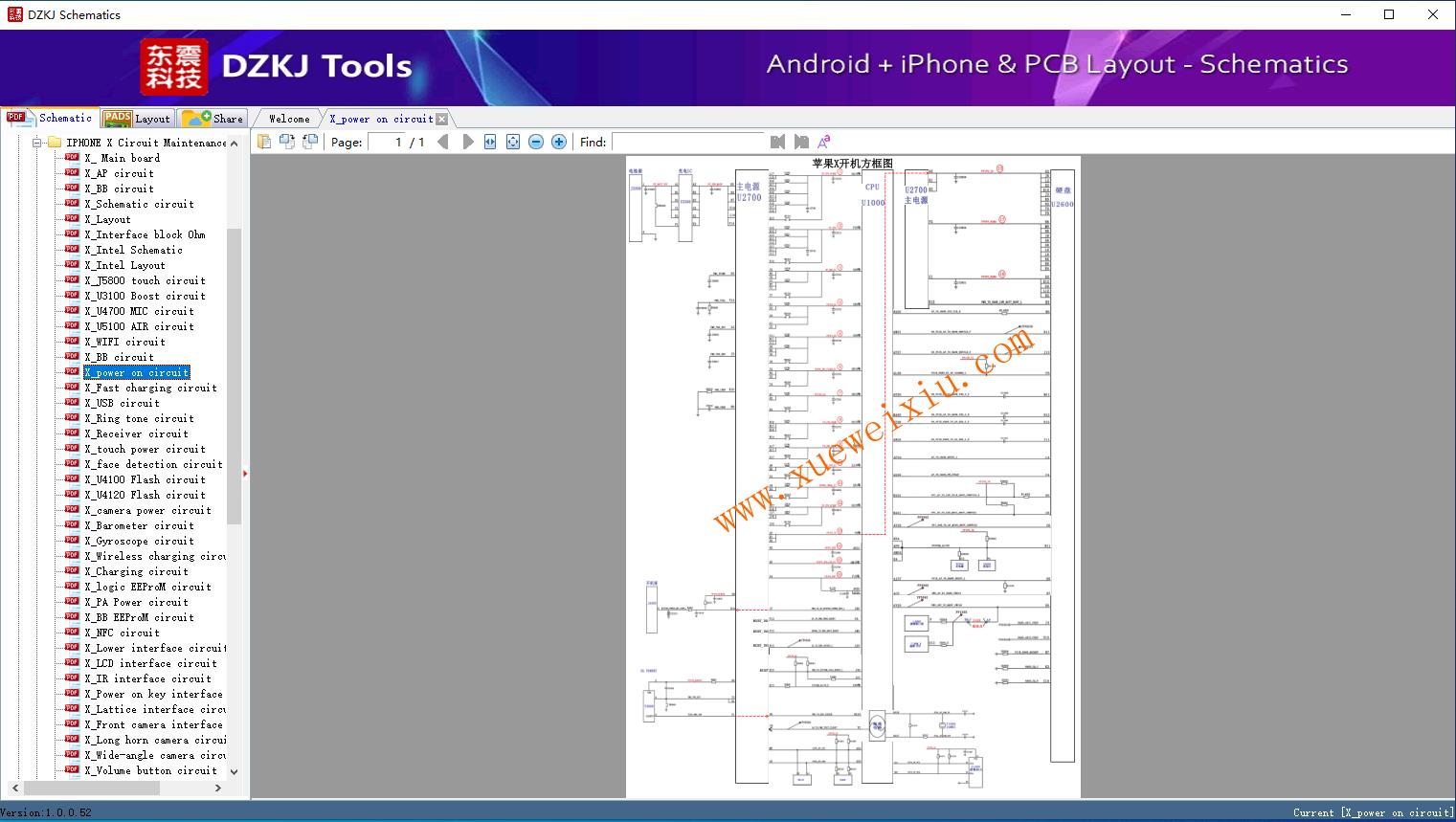Open the X_Layout entry

(107, 219)
